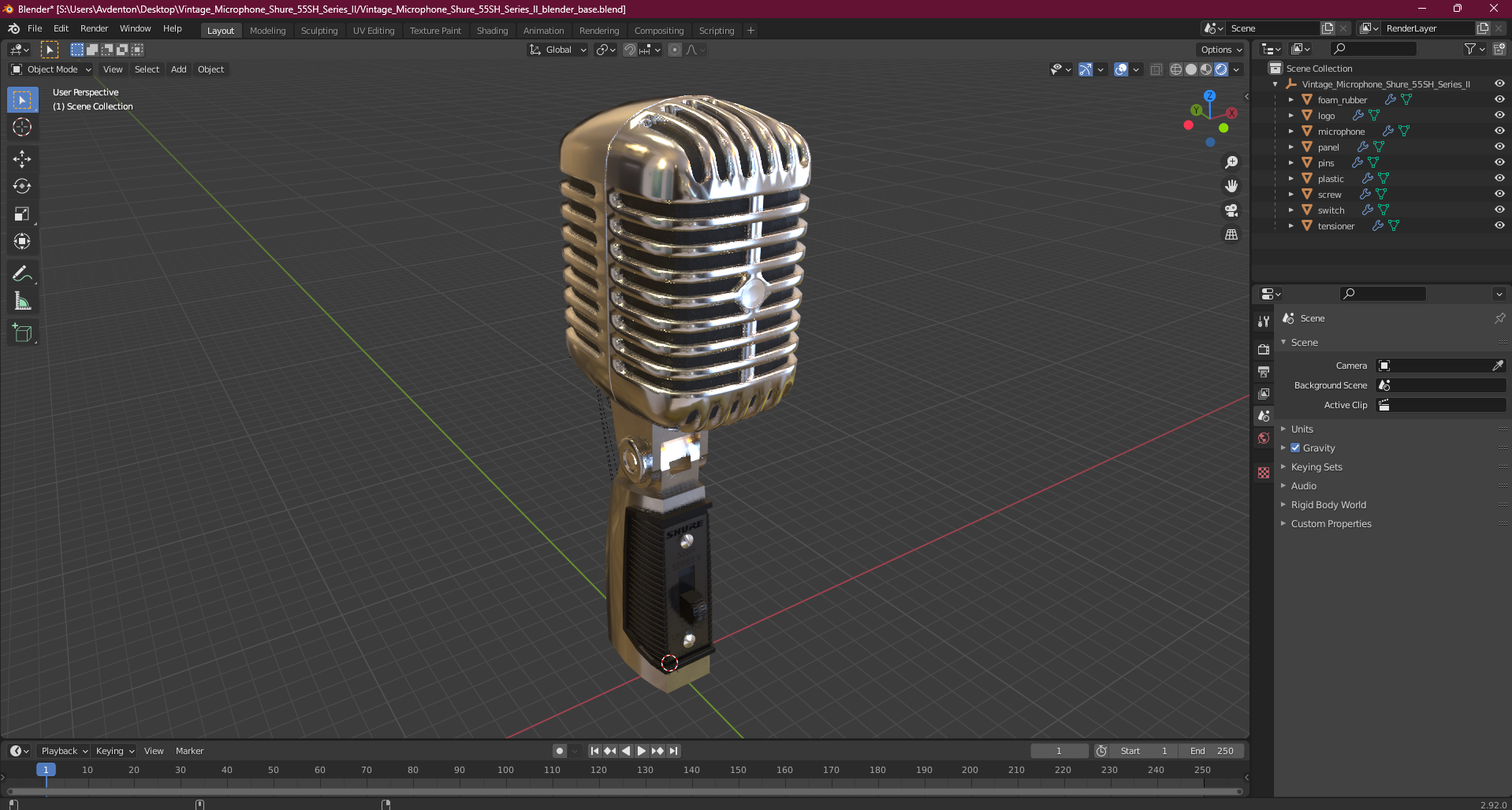Open the Render properties tab
Viewport: 1512px width, 810px height.
[1264, 349]
